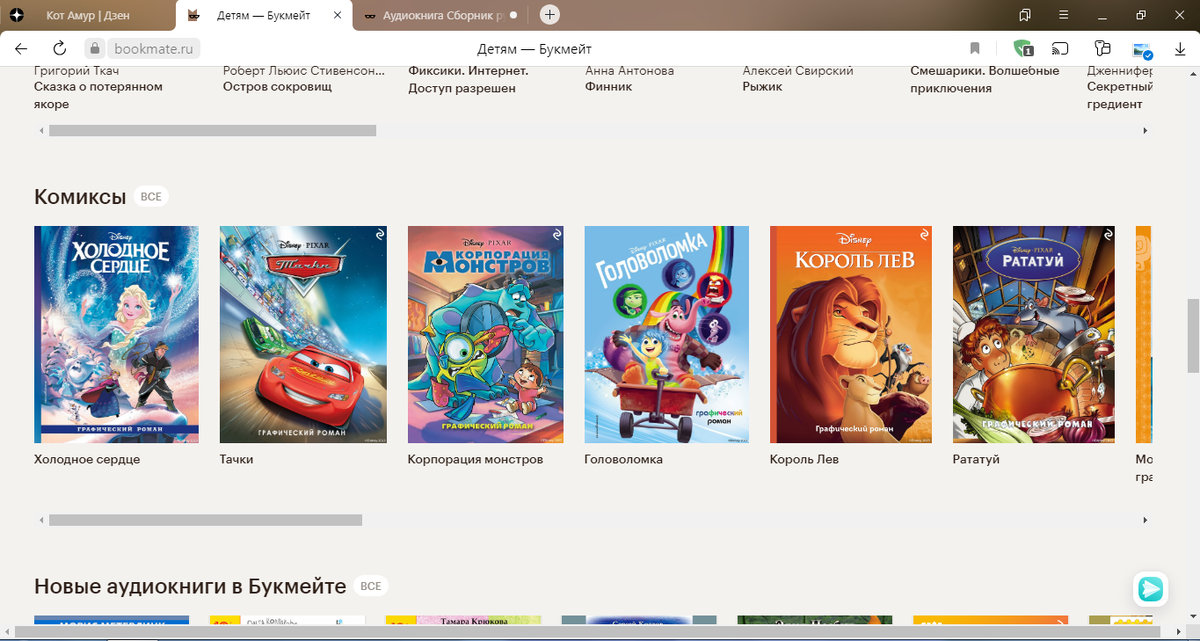Open the Новые аудиокниги в Букмейте heading

tap(190, 586)
